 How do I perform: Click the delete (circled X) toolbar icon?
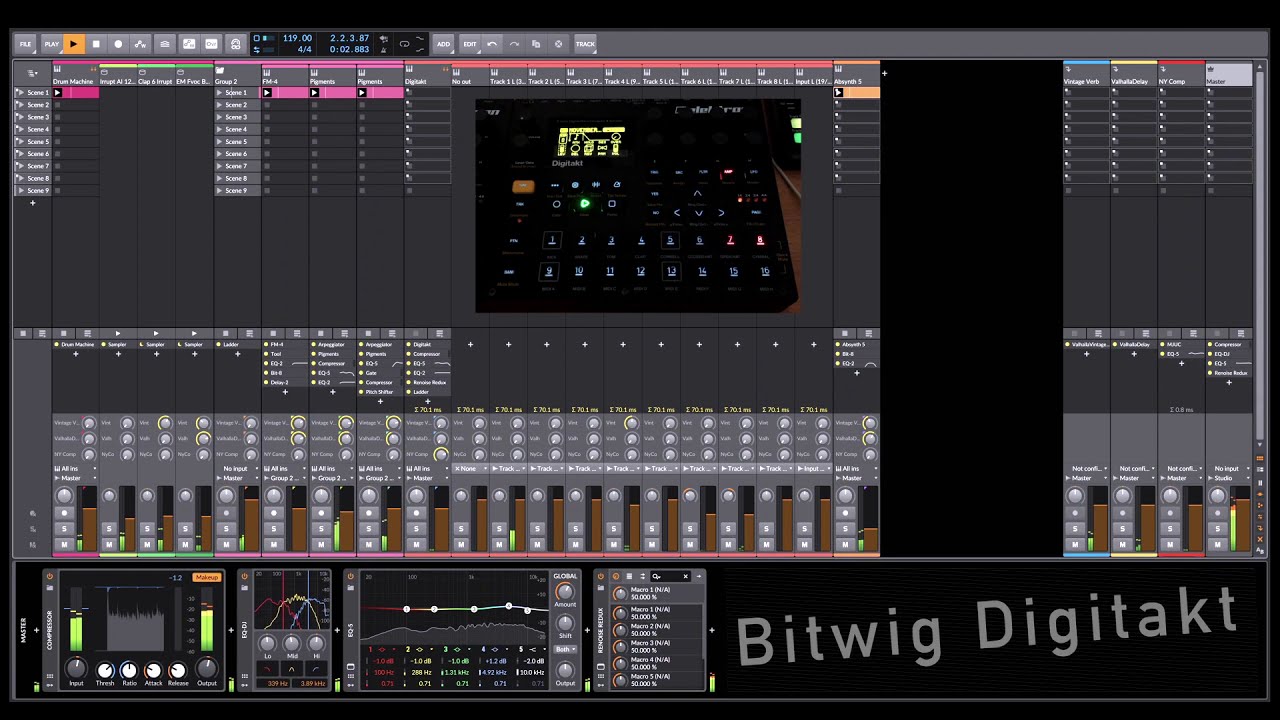pyautogui.click(x=558, y=44)
